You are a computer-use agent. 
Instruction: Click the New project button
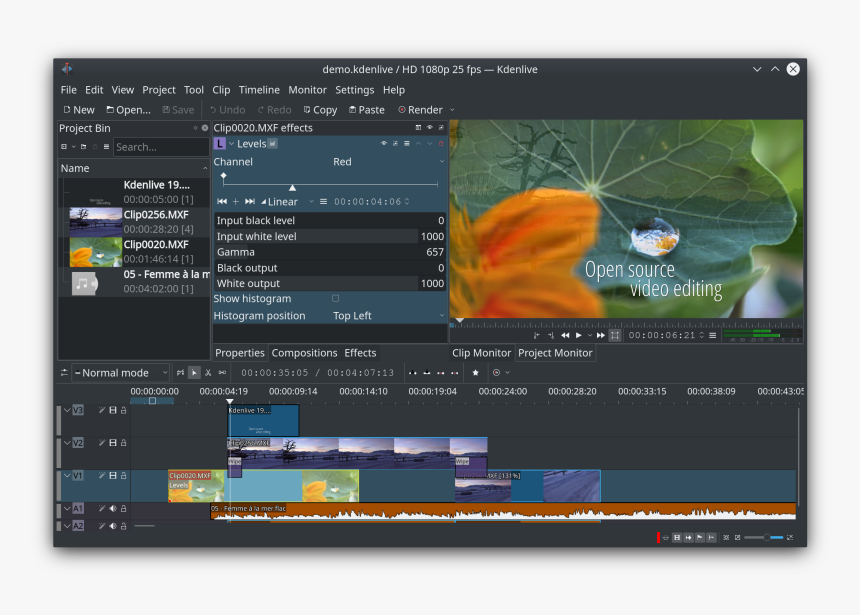point(79,110)
